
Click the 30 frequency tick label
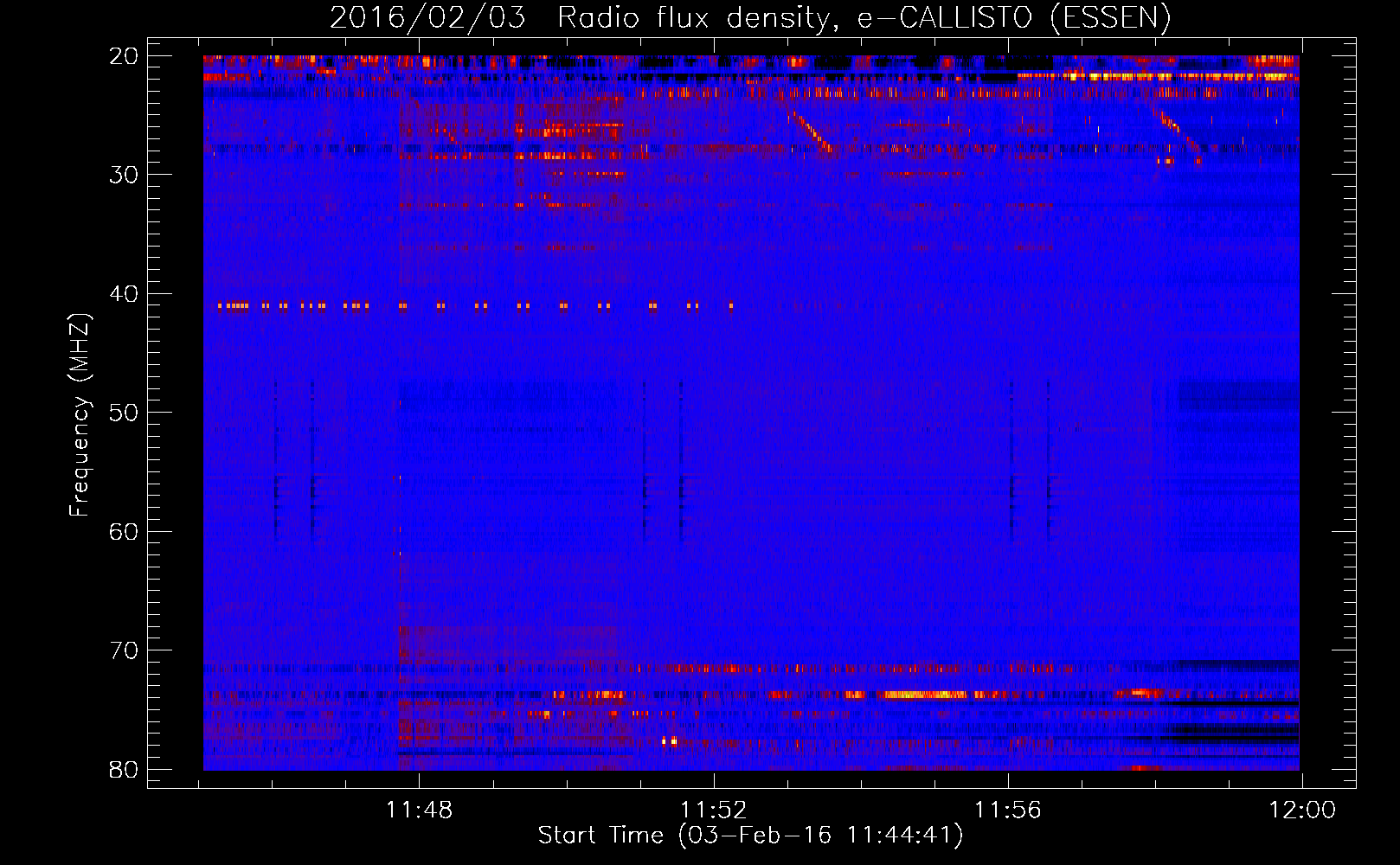(x=124, y=175)
